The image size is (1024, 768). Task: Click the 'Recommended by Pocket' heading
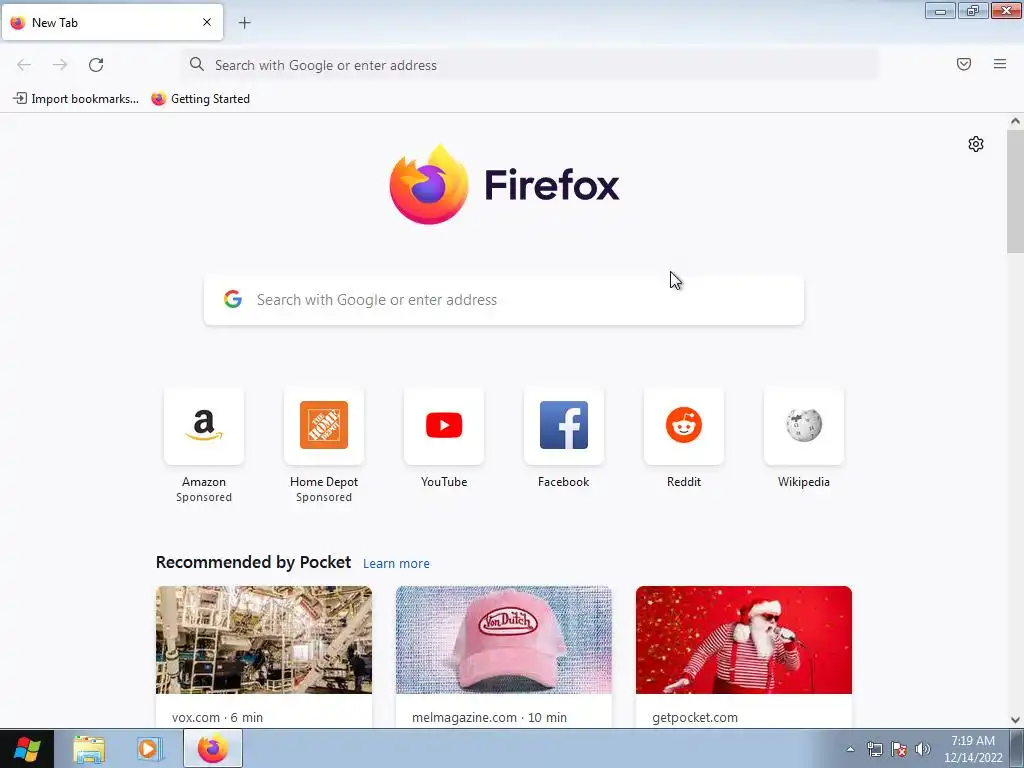click(x=253, y=562)
